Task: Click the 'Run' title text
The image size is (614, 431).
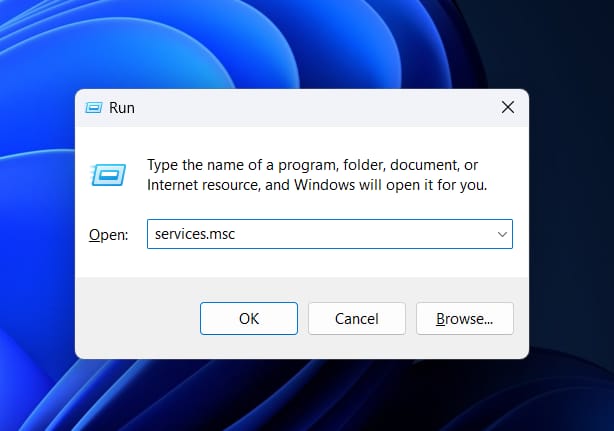Action: pyautogui.click(x=122, y=108)
